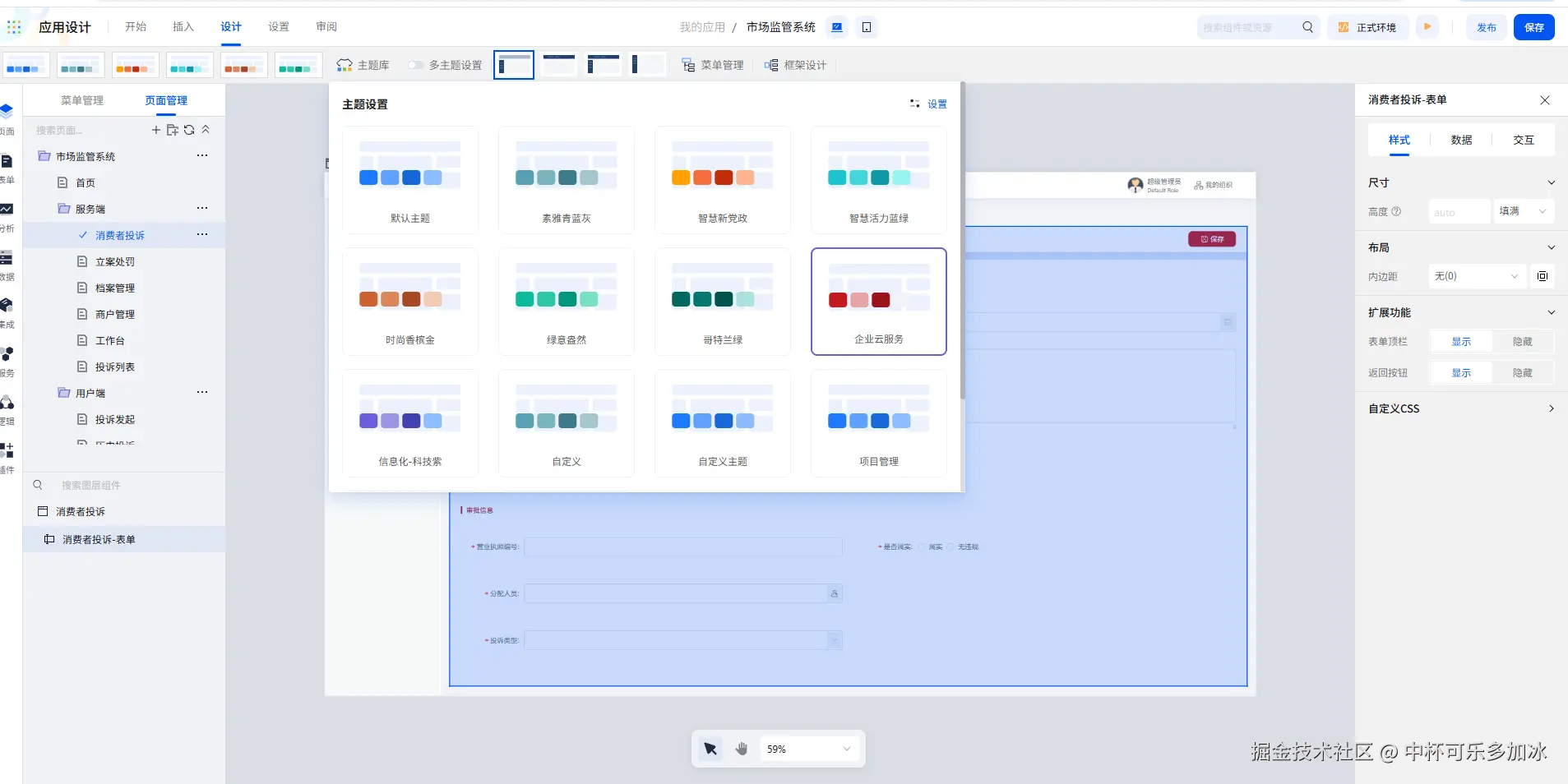Set 返回按钮 to 隐藏
Viewport: 1568px width, 784px height.
1523,373
